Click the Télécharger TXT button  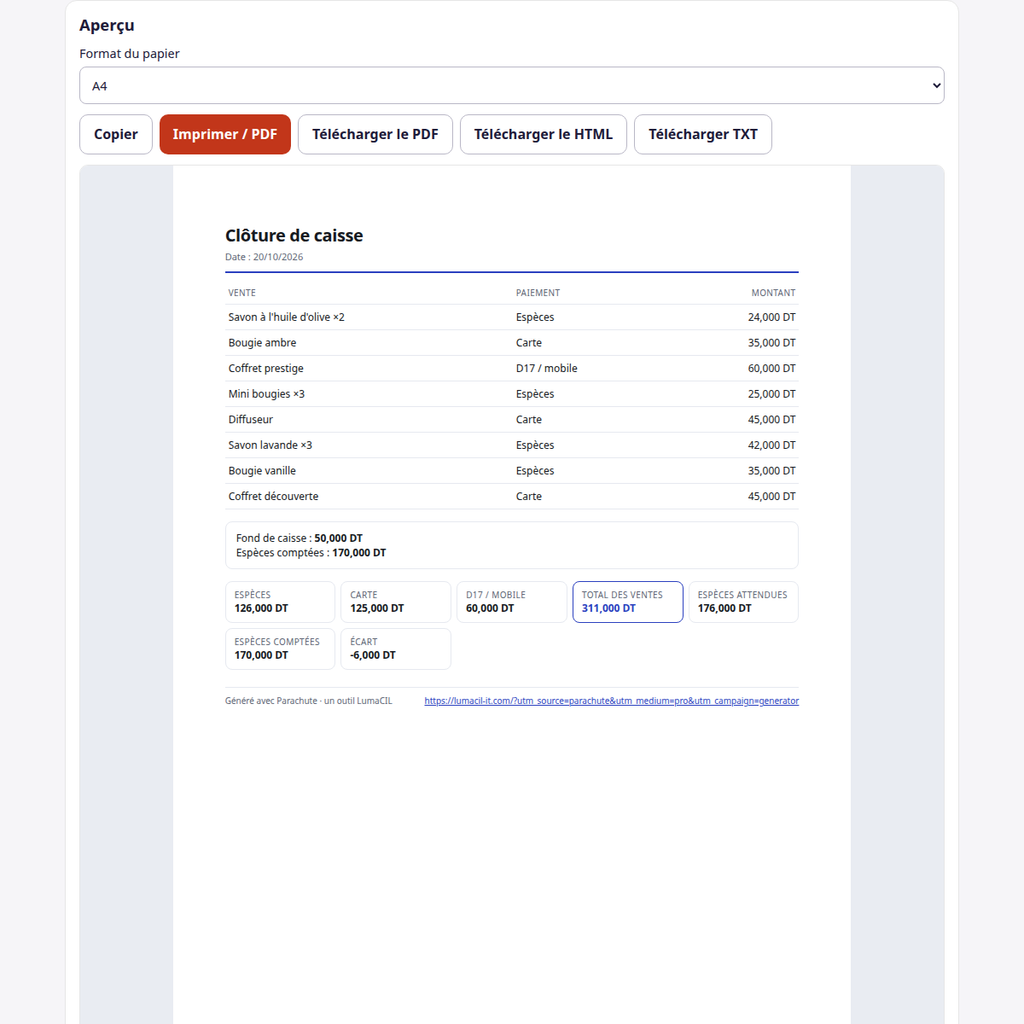[703, 135]
